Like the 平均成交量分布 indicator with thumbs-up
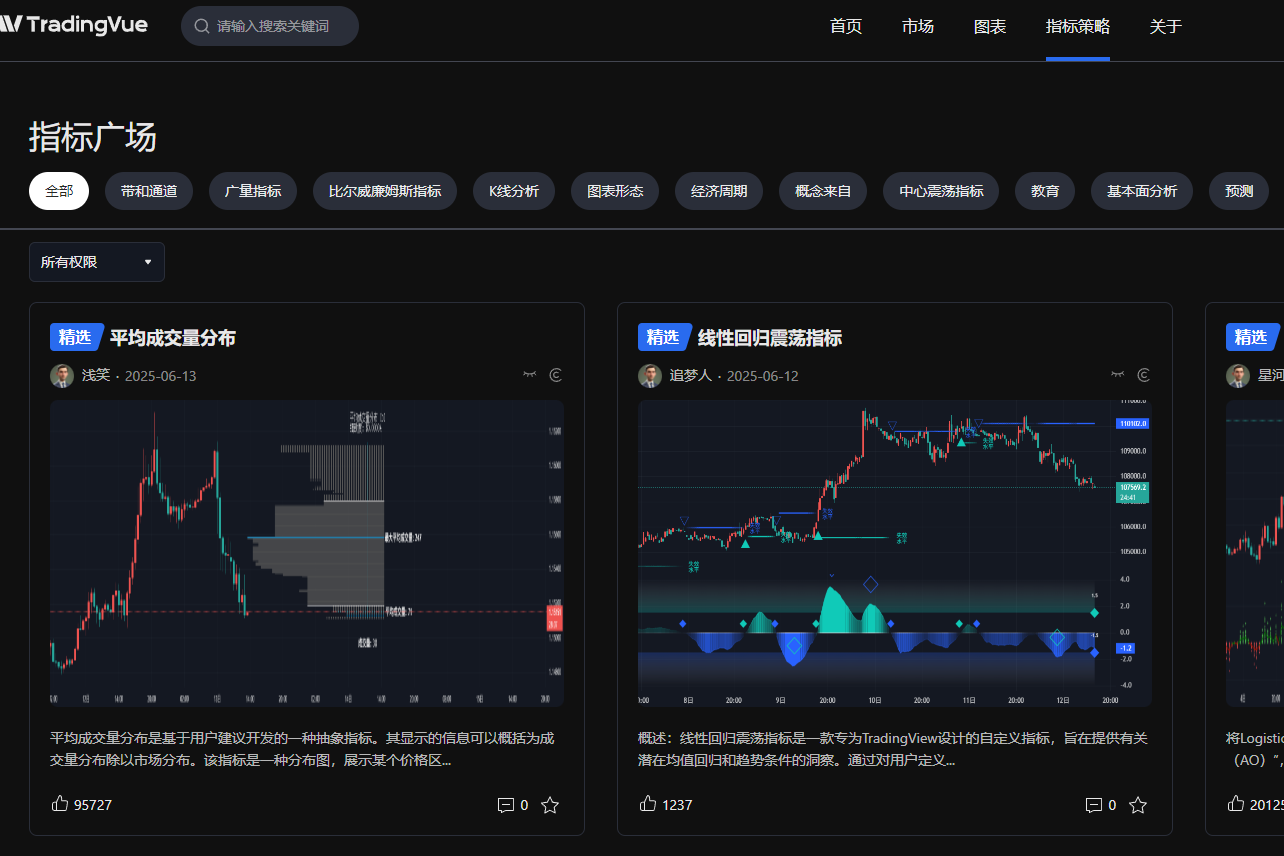This screenshot has width=1284, height=856. [x=60, y=804]
